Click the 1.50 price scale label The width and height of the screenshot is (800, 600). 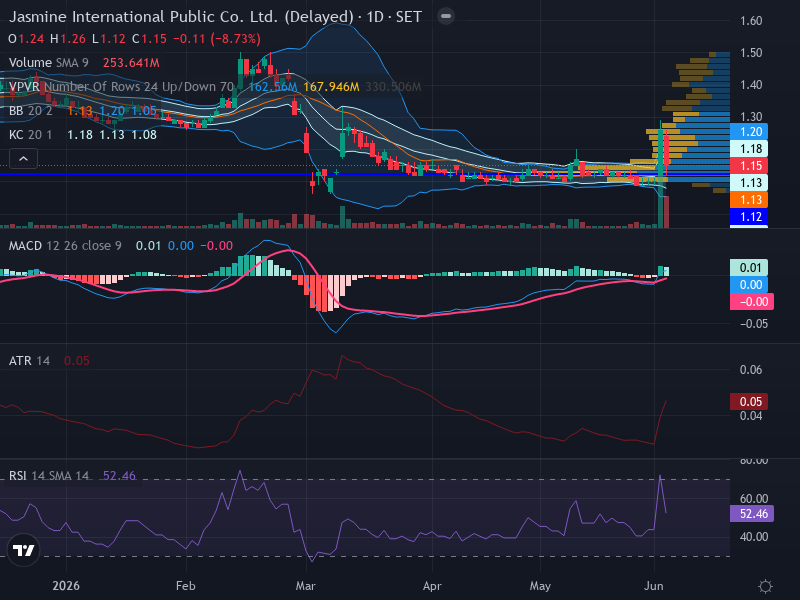pos(751,53)
